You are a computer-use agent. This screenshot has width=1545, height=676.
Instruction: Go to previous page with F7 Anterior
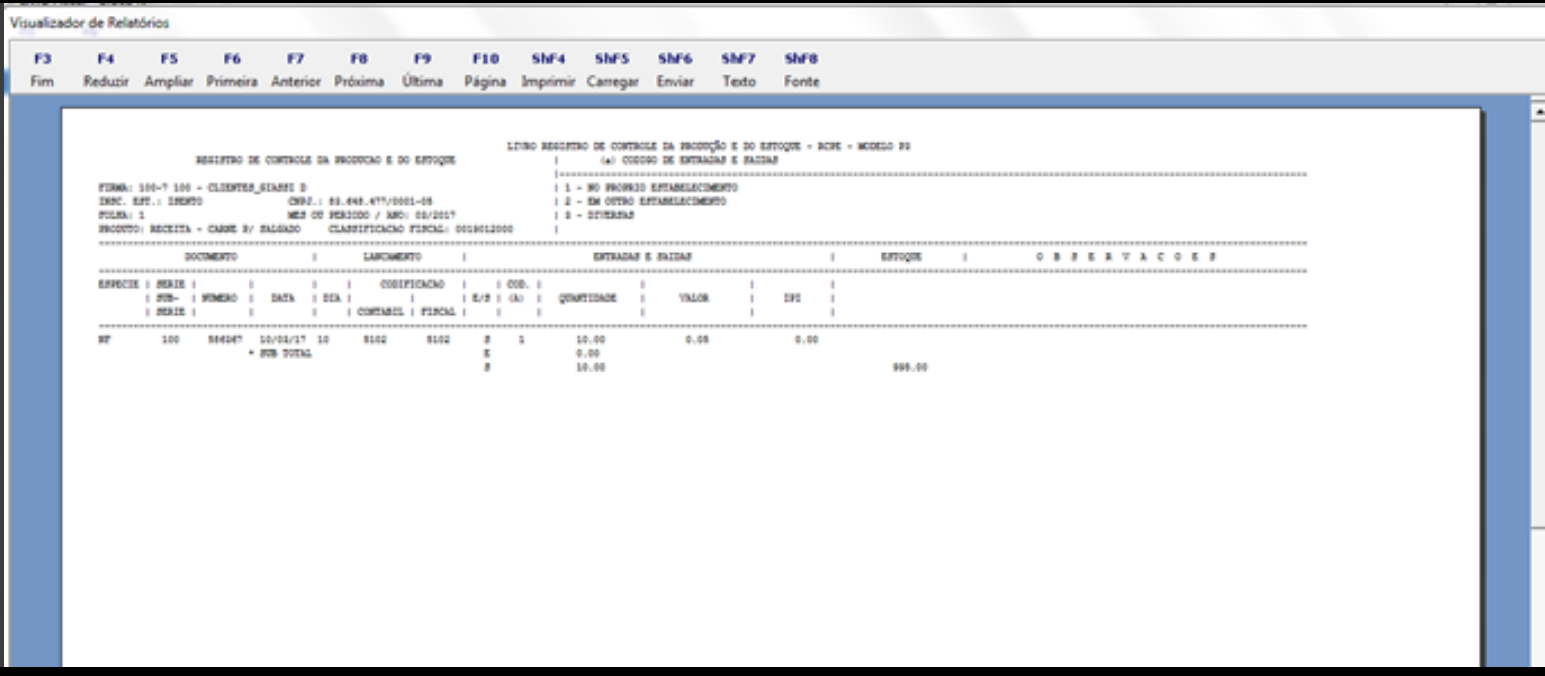pyautogui.click(x=295, y=70)
